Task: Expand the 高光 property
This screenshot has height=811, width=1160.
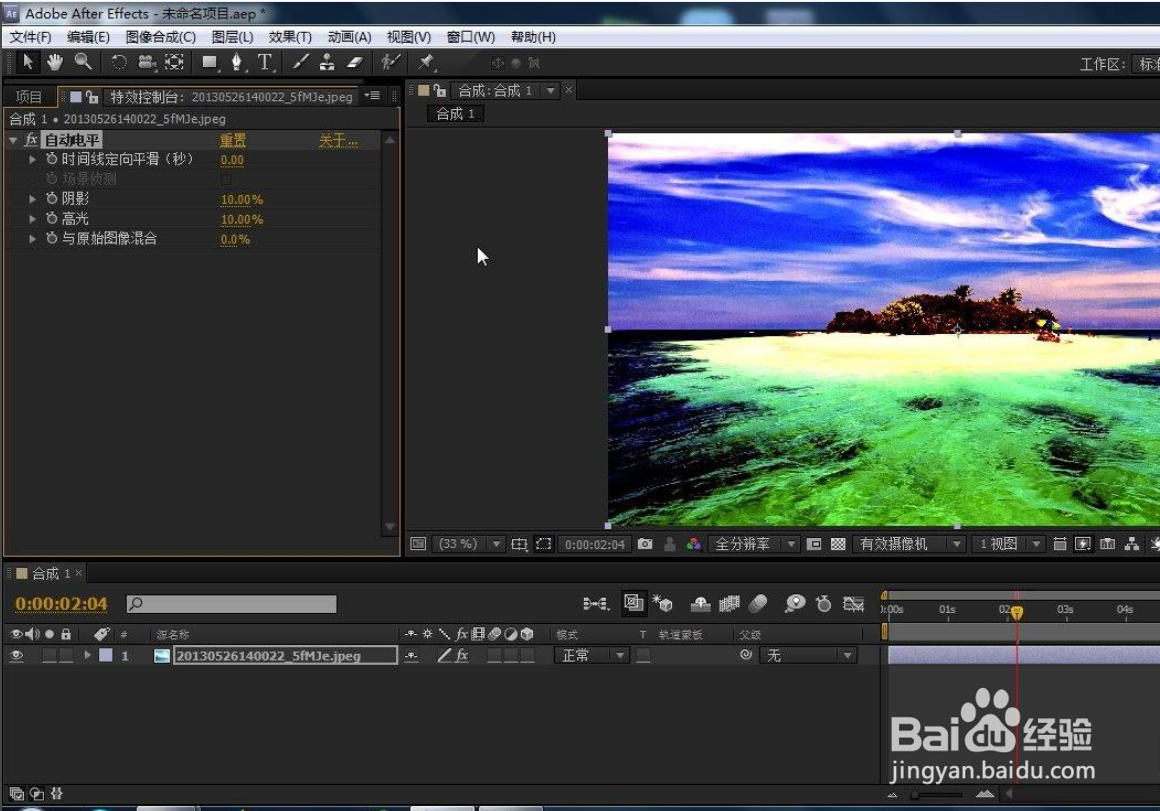Action: pyautogui.click(x=32, y=218)
